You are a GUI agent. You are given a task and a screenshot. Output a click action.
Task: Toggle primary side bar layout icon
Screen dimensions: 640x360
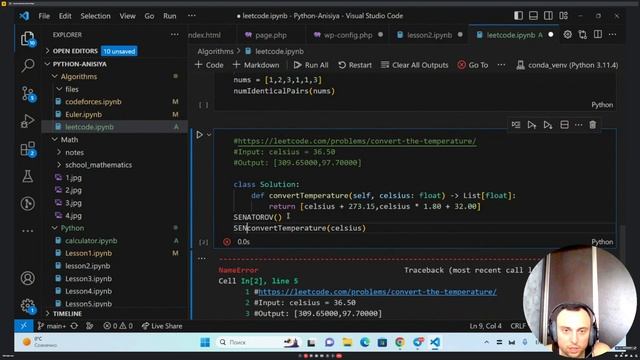(518, 16)
